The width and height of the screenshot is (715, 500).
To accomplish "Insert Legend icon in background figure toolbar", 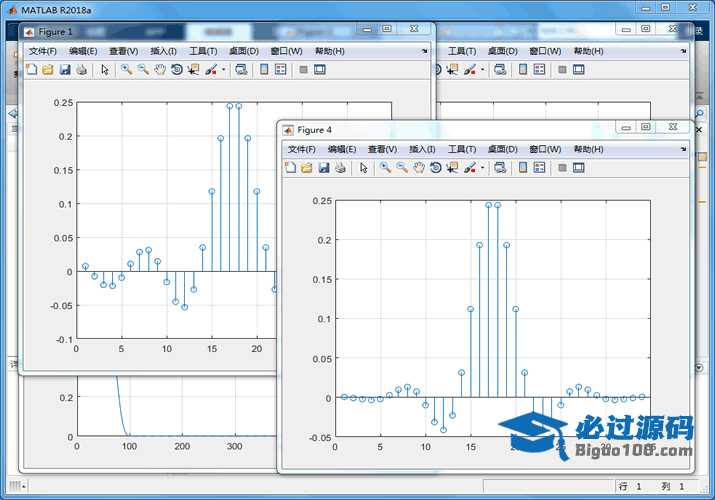I will click(x=539, y=69).
